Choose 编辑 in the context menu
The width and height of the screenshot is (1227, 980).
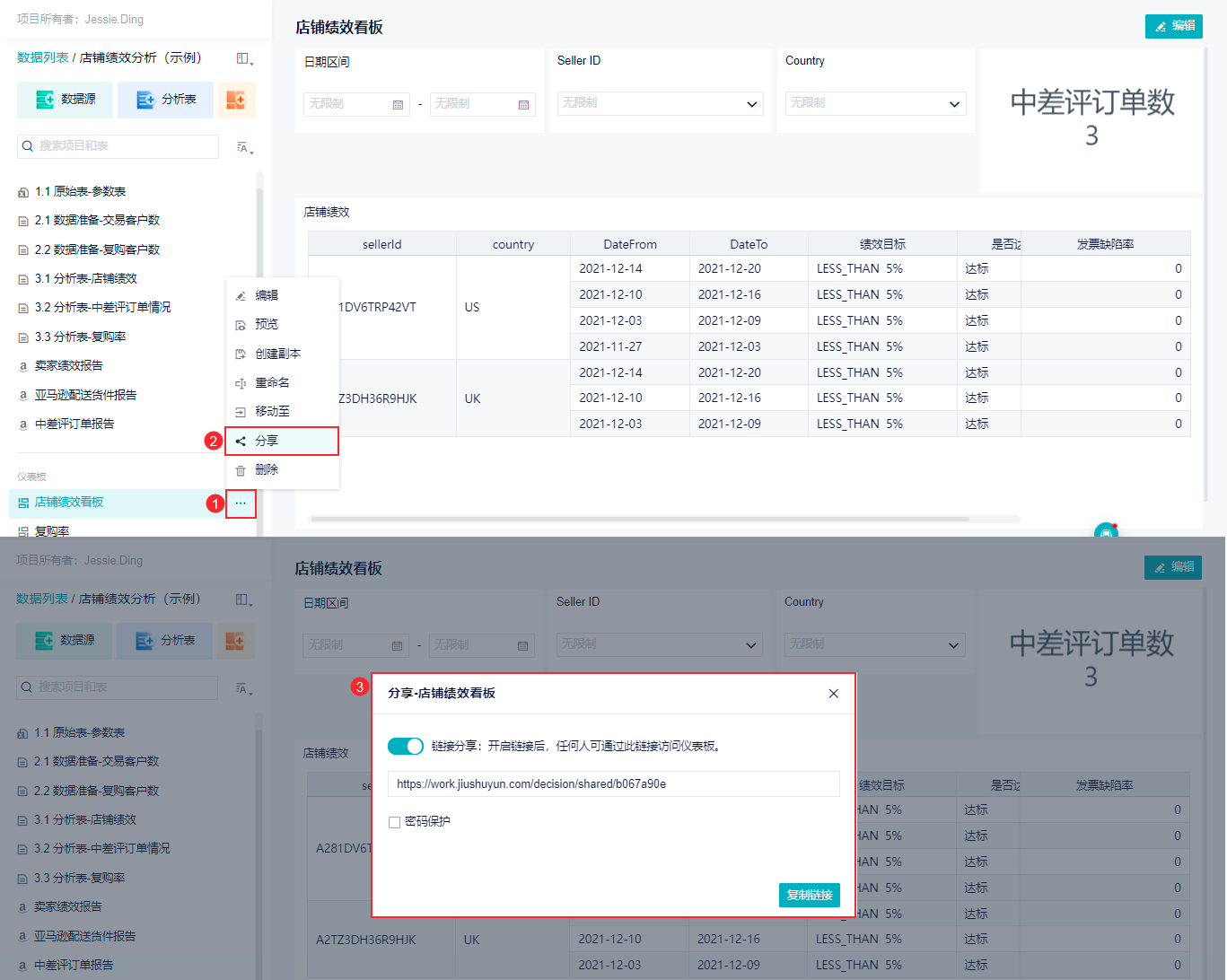tap(282, 295)
